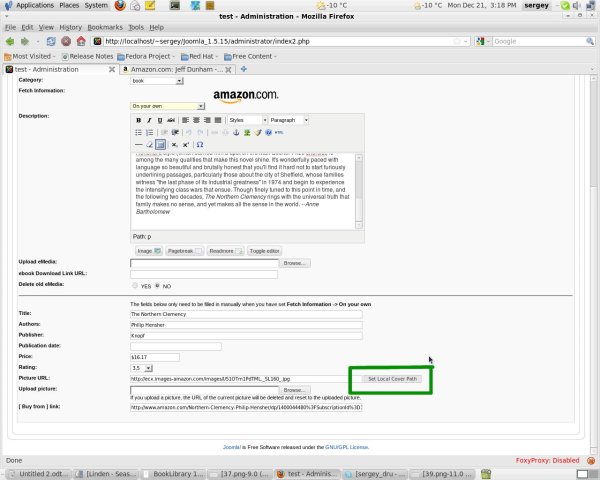
Task: Insert anchor using the anchor icon
Action: pyautogui.click(x=236, y=132)
